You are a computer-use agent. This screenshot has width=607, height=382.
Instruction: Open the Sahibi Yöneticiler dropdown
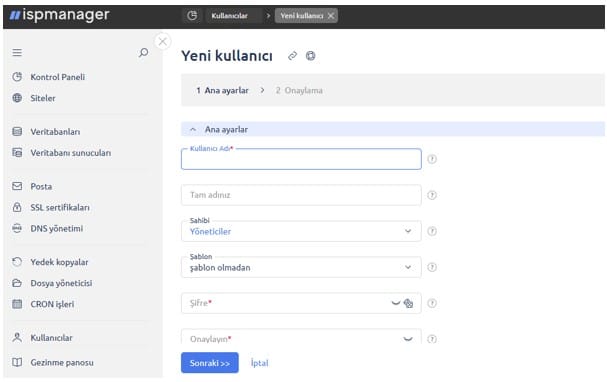(301, 231)
